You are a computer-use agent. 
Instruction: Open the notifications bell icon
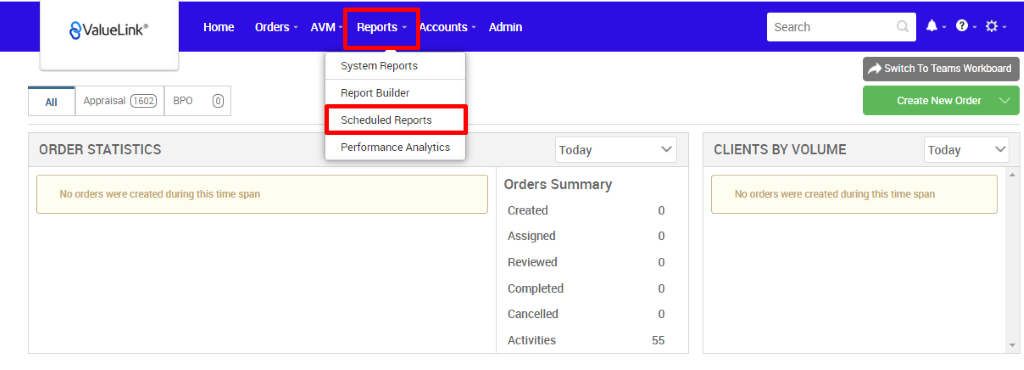931,26
